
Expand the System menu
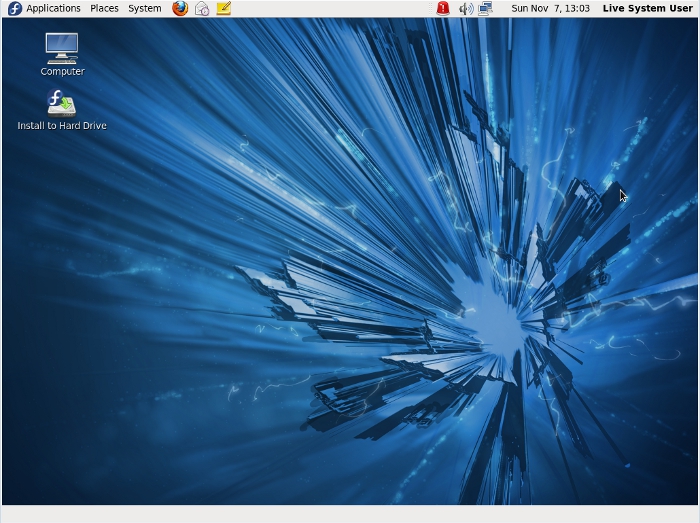pos(144,8)
